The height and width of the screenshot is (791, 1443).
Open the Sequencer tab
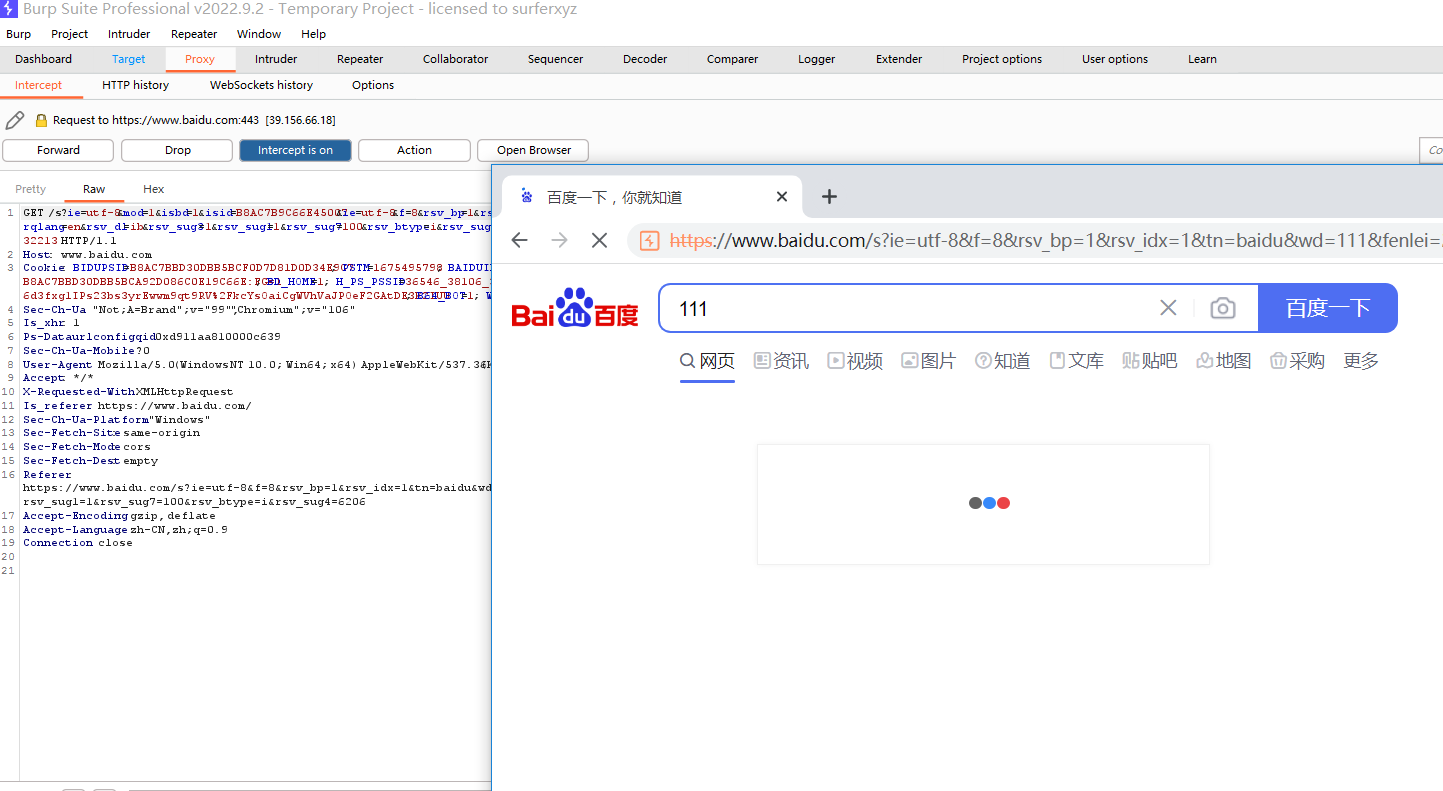click(x=555, y=59)
